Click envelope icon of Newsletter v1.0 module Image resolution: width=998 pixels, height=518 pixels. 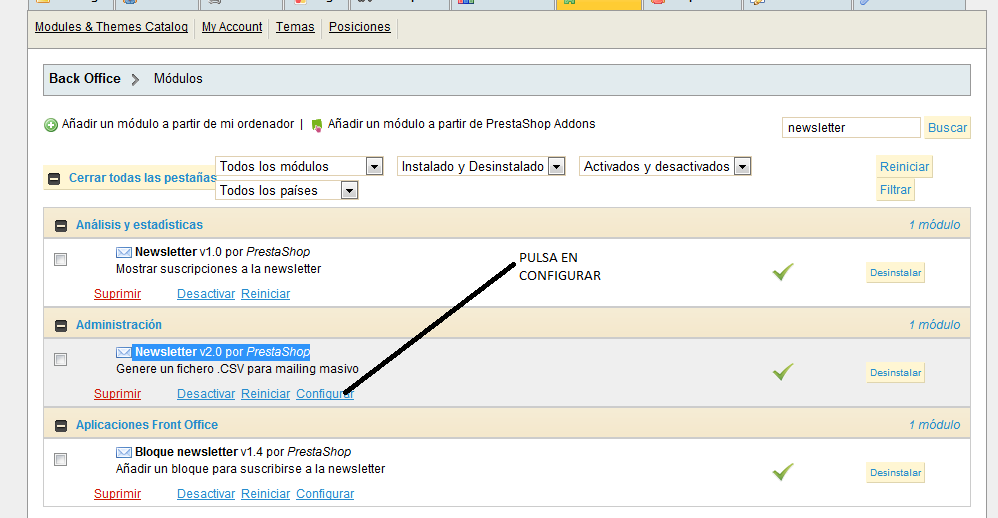pyautogui.click(x=124, y=252)
